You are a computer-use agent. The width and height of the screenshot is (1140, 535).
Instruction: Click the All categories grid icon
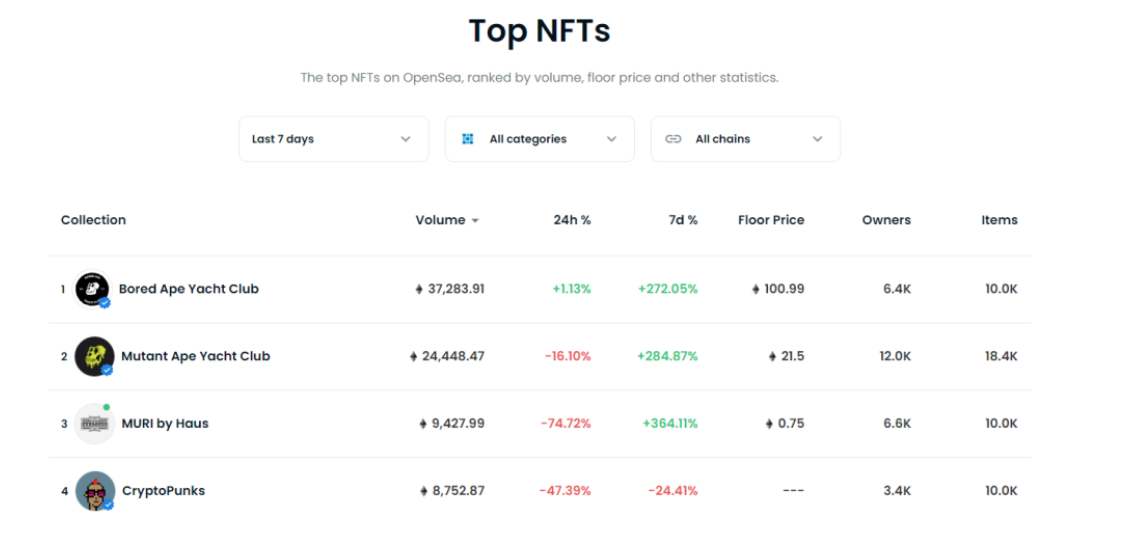pyautogui.click(x=468, y=139)
